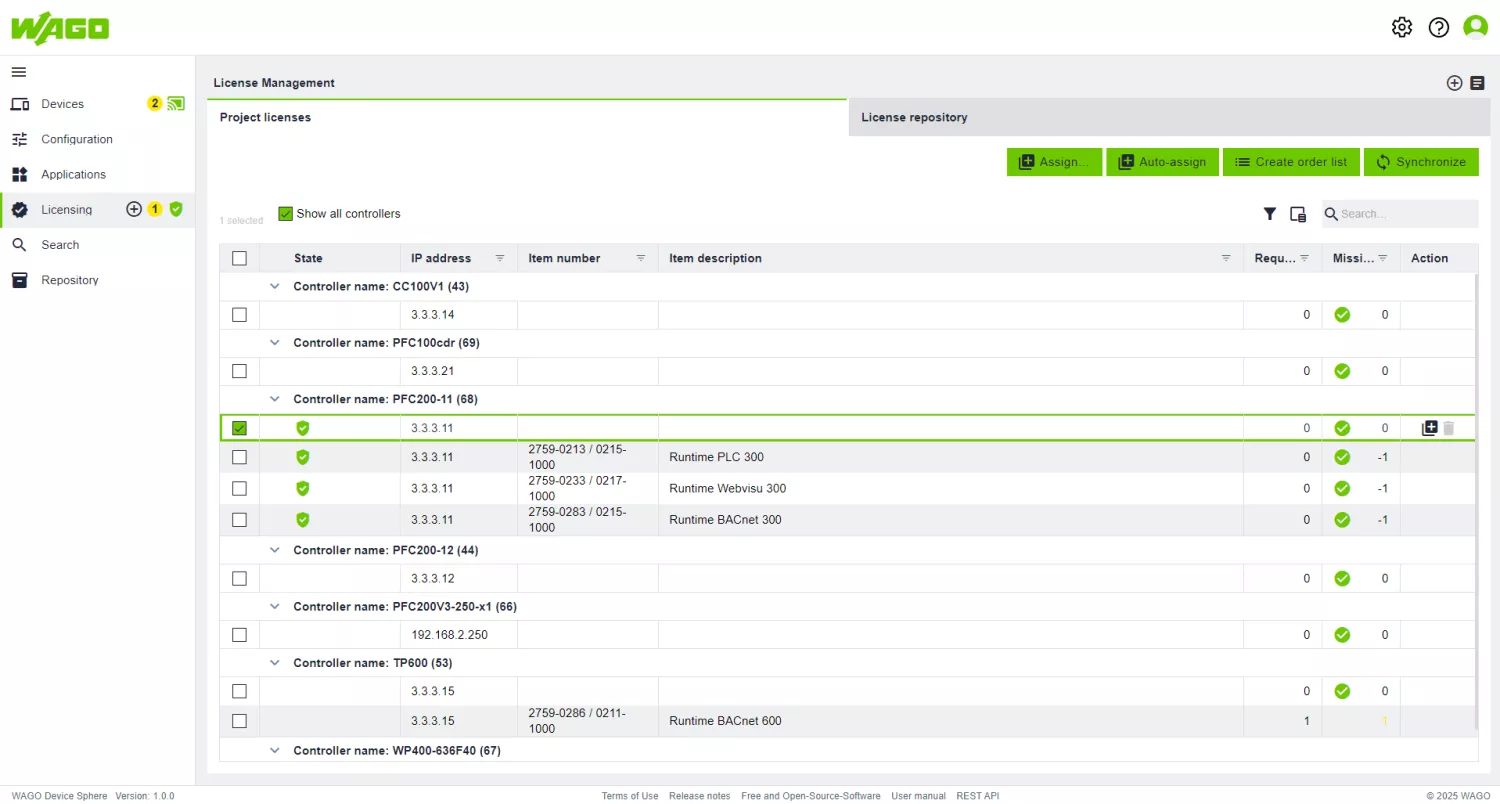Collapse the CC100V1 (43) controller group
Viewport: 1500px width, 804px height.
coord(275,286)
